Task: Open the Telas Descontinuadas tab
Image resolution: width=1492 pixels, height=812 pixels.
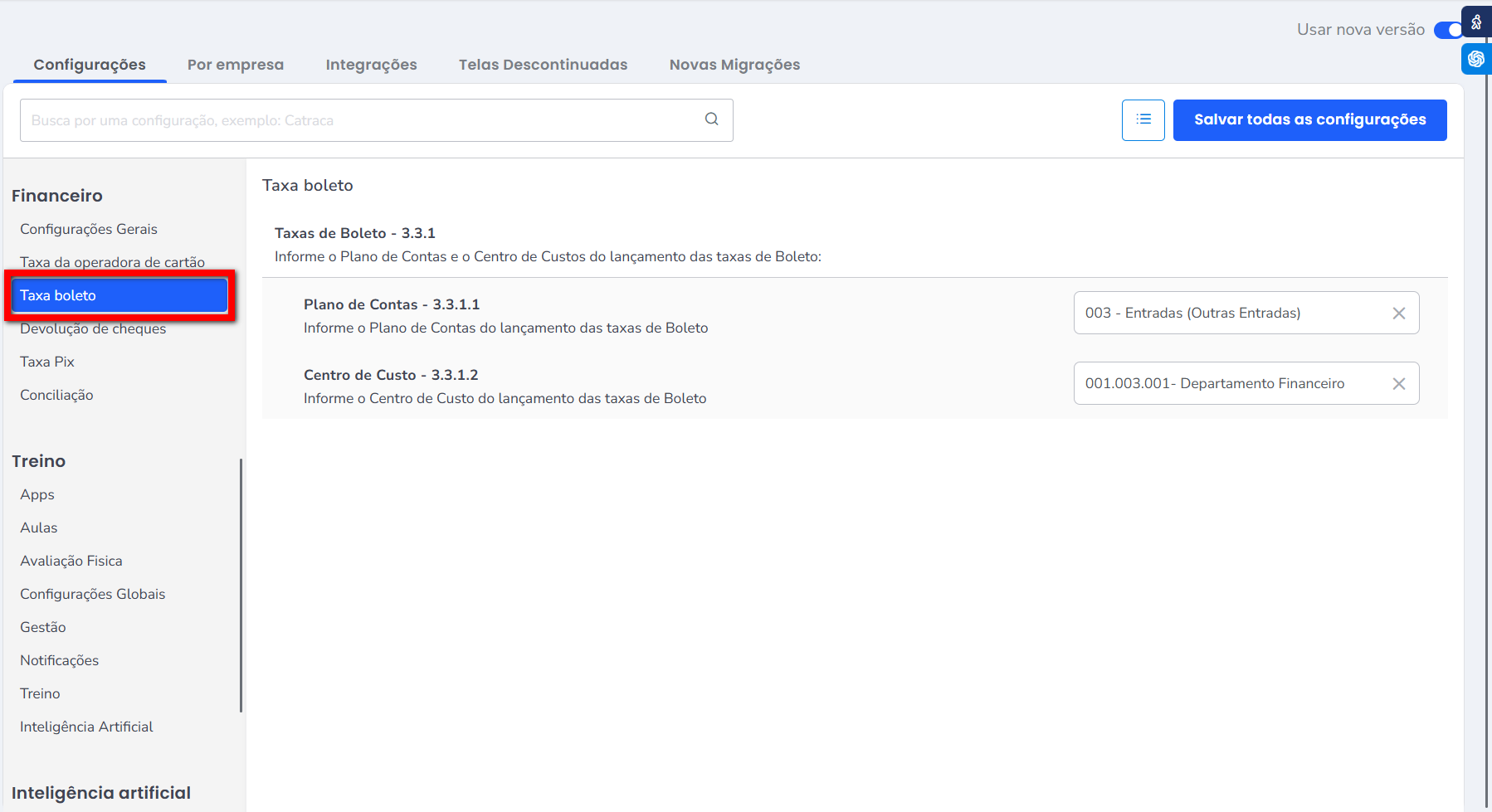Action: pos(543,65)
